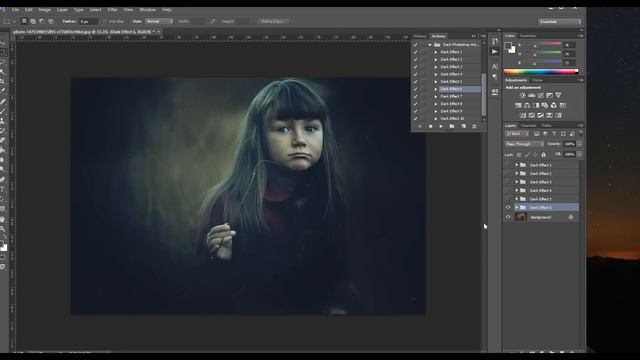This screenshot has height=360, width=640.
Task: Collapse the Dark Photoshop Actions set
Action: (430, 44)
